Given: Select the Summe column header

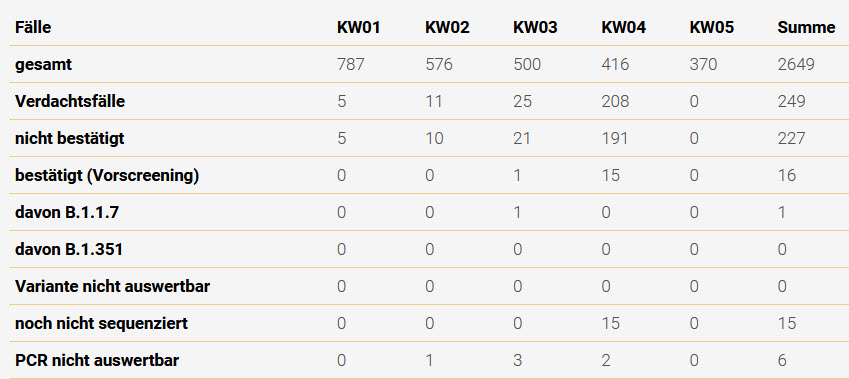Looking at the screenshot, I should 806,28.
